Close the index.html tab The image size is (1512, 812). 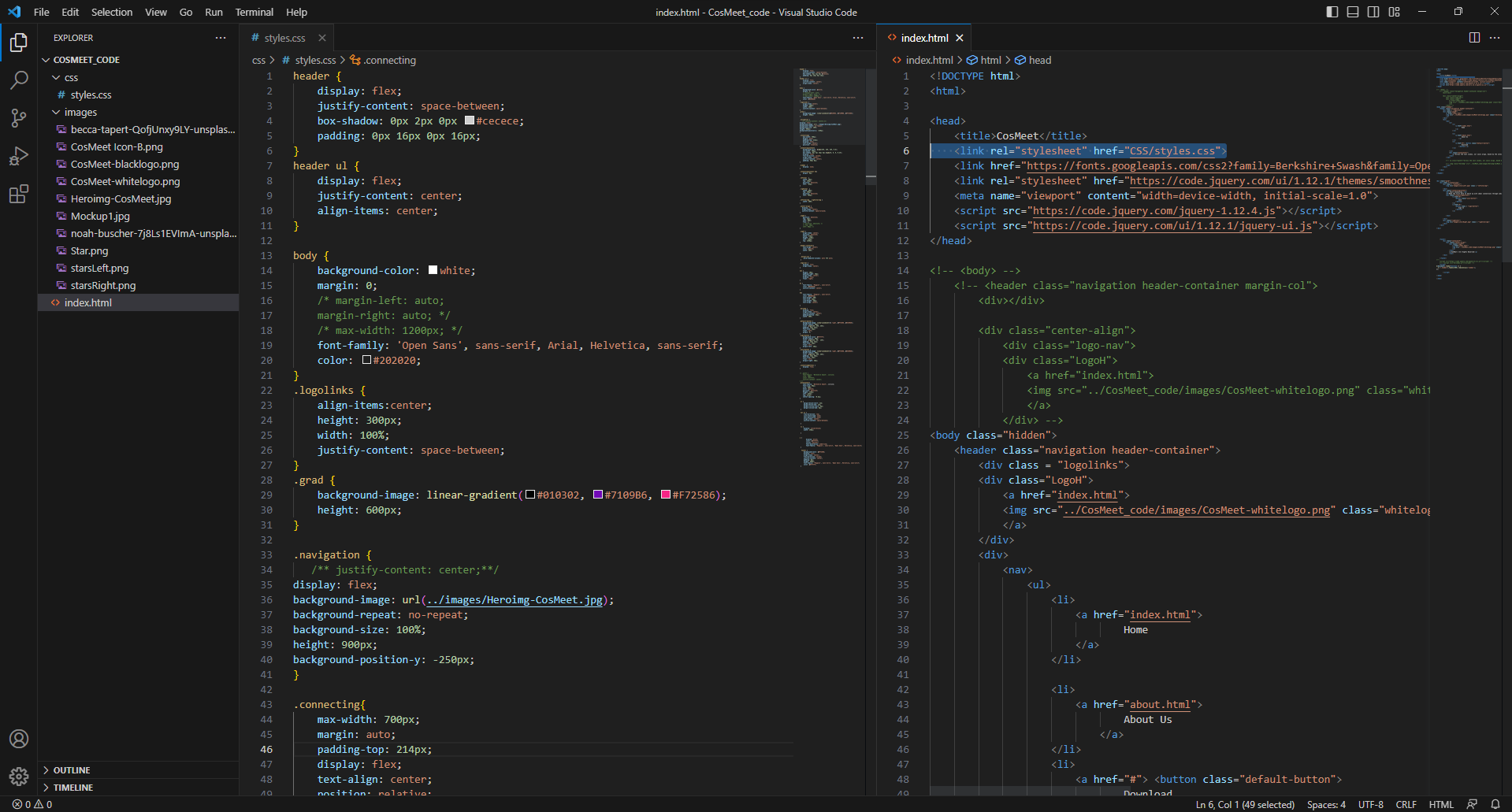coord(960,38)
